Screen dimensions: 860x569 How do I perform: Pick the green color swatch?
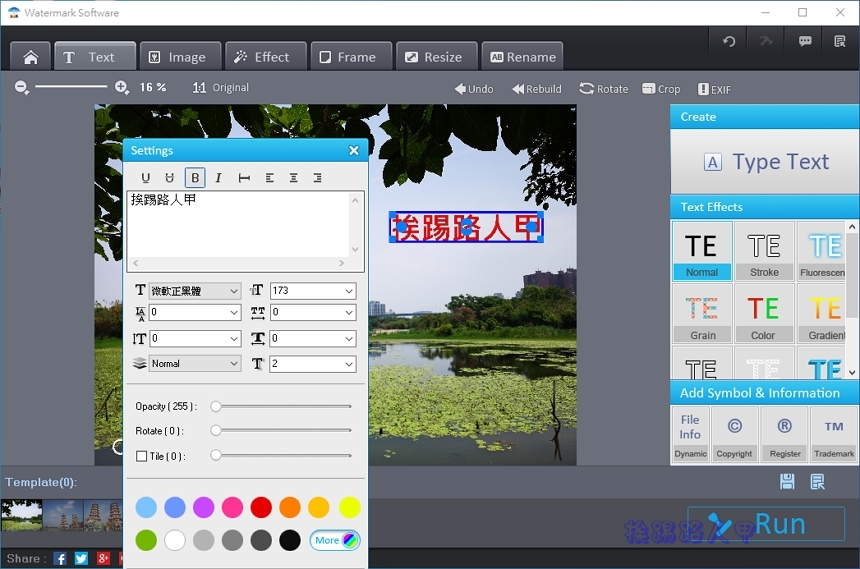146,540
